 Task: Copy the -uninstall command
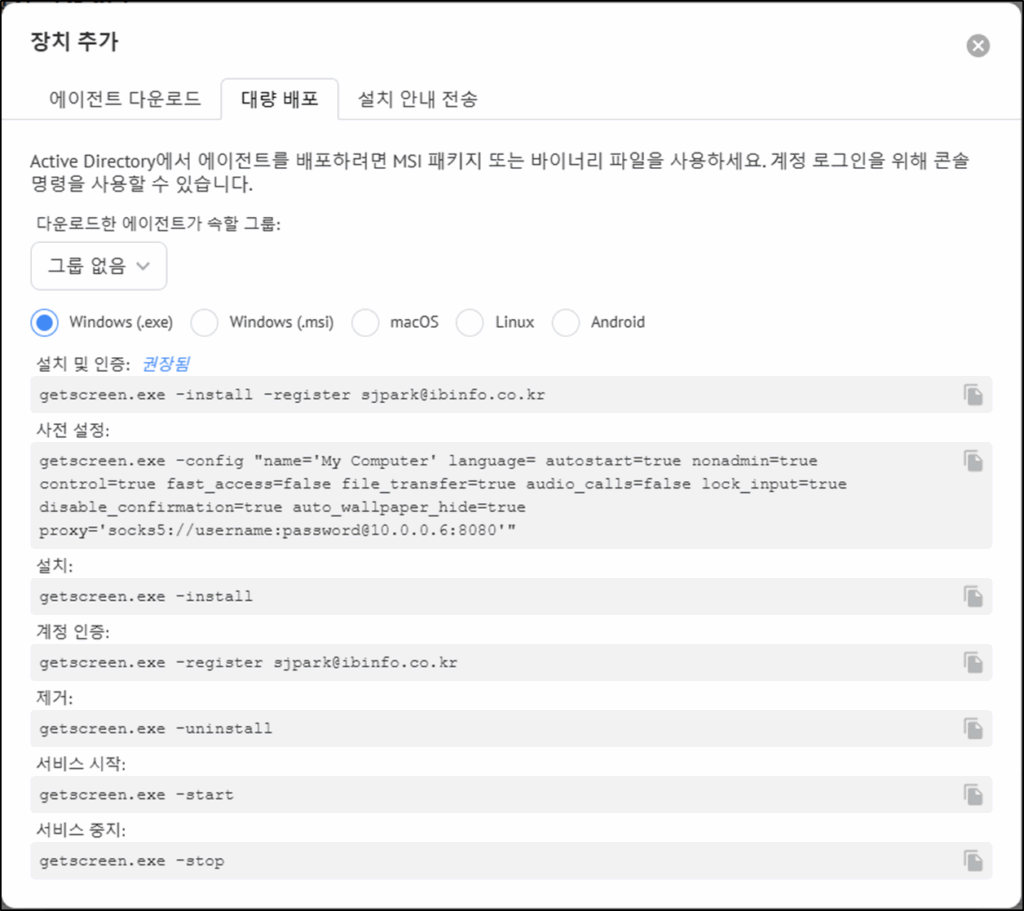973,728
